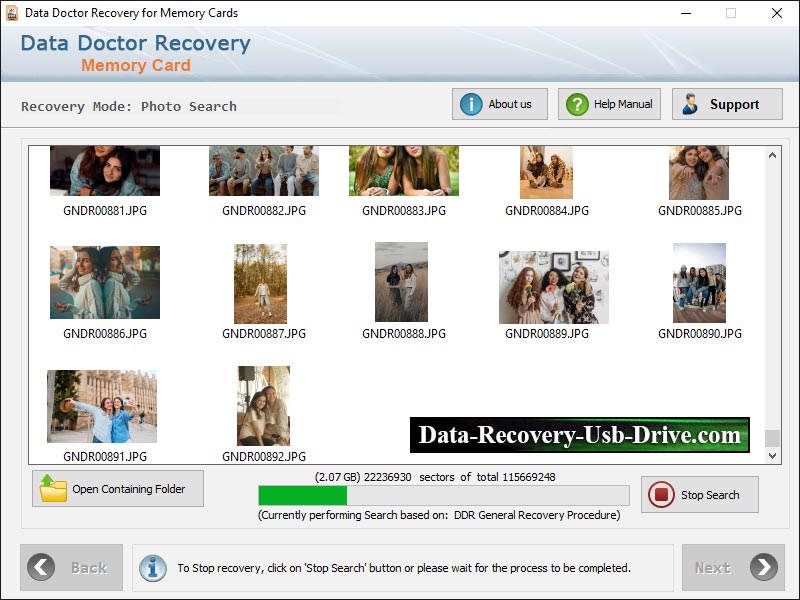This screenshot has height=600, width=800.
Task: Click the GNDR00892.JPG recovered photo
Action: coord(262,405)
